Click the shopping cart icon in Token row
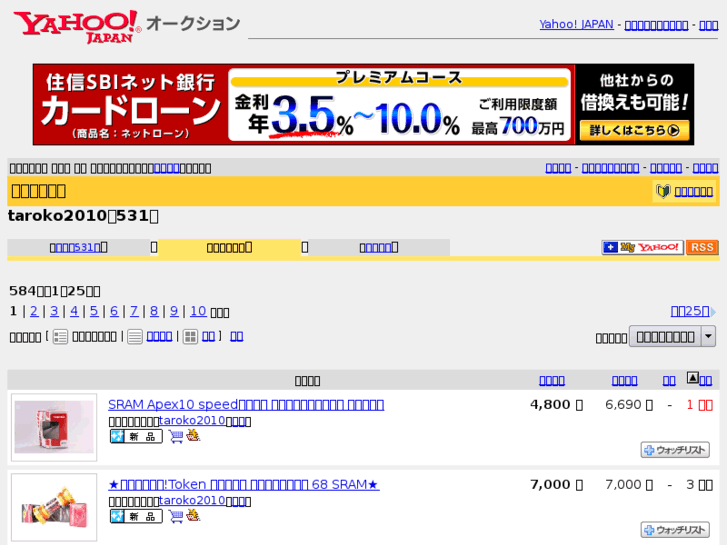This screenshot has height=545, width=727. [176, 516]
